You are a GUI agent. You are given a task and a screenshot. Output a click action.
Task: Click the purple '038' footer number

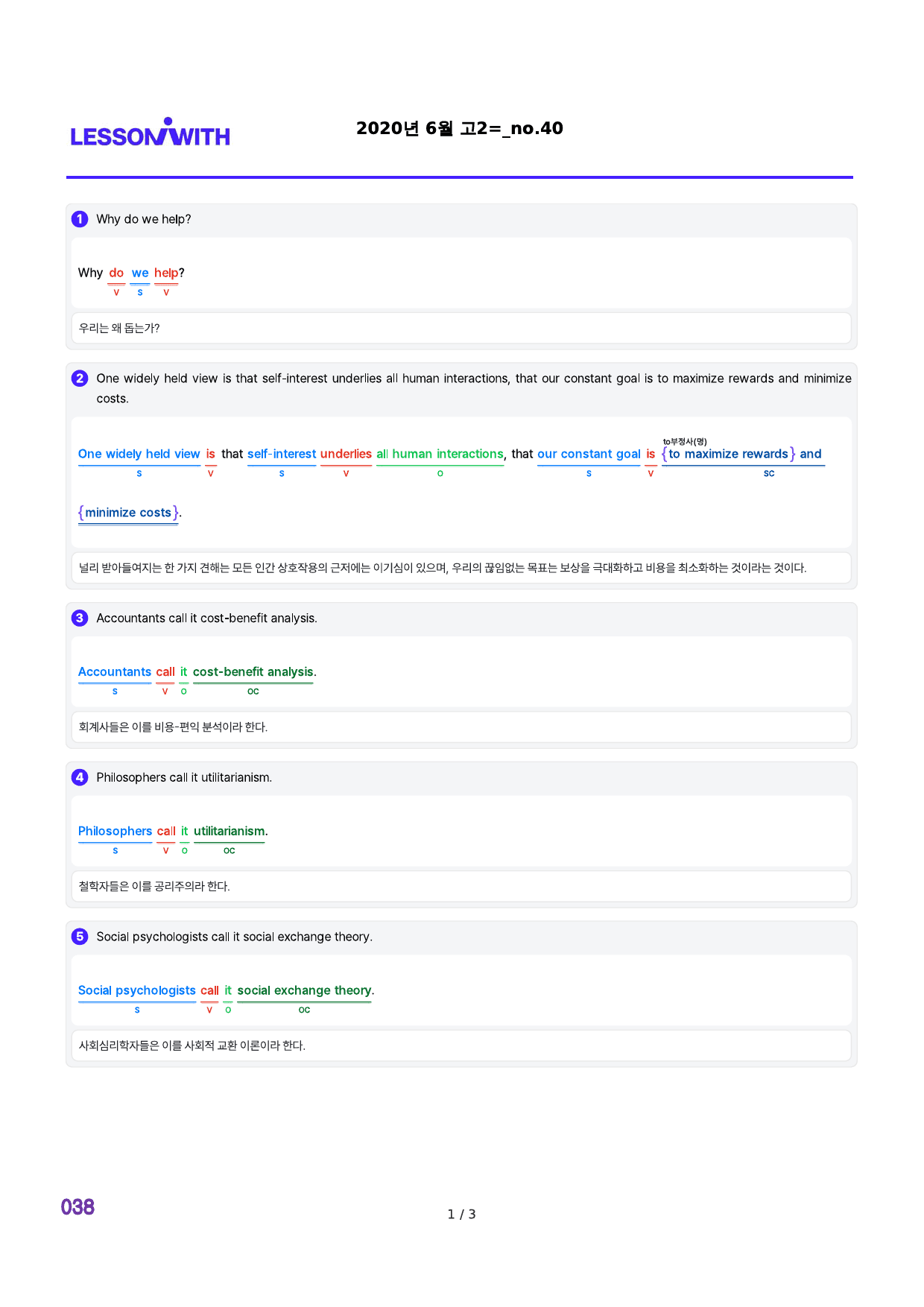pyautogui.click(x=77, y=1207)
